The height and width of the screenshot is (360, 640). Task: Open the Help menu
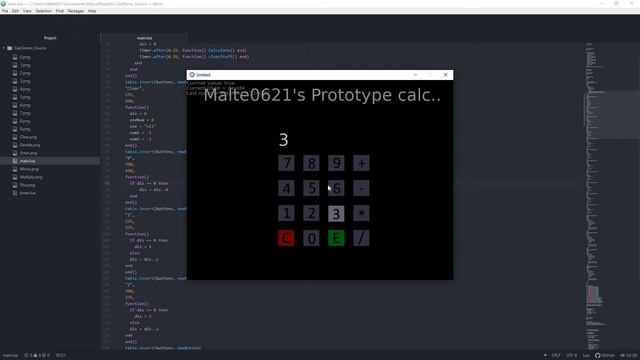point(92,11)
